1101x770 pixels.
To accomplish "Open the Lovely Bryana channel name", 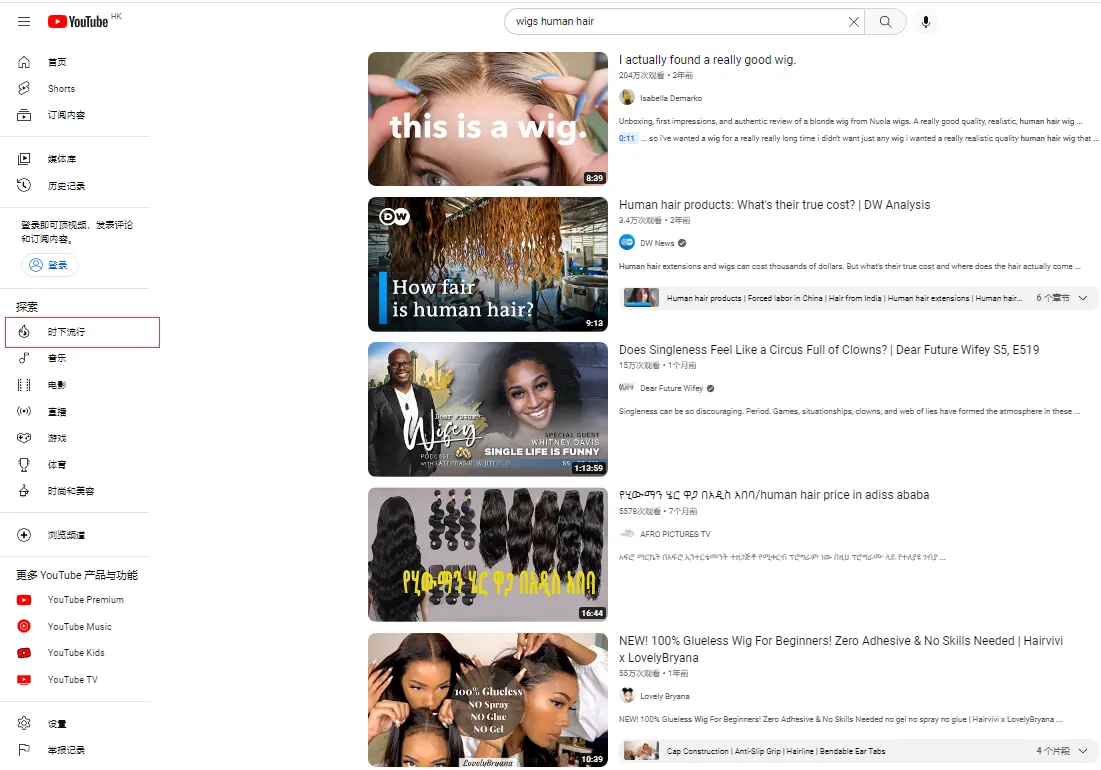I will click(664, 696).
